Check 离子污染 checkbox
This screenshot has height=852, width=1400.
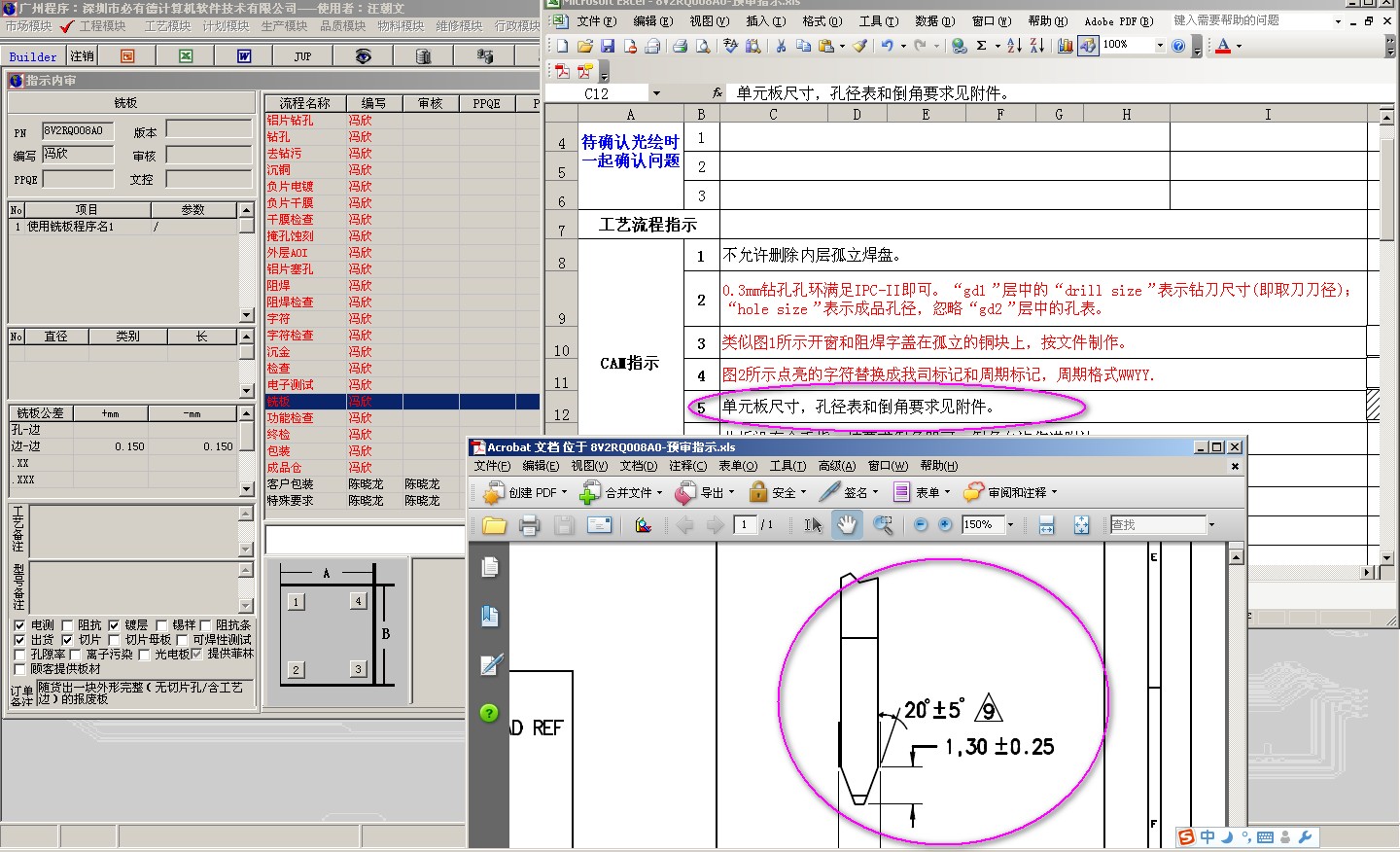74,655
